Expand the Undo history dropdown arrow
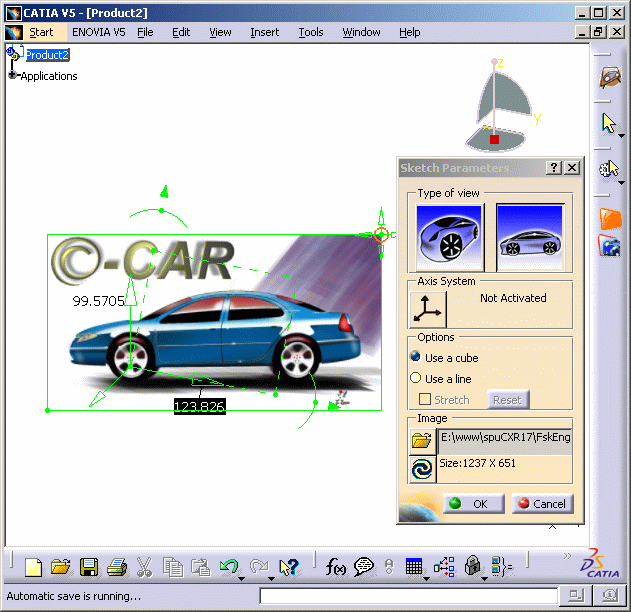The height and width of the screenshot is (612, 631). (x=243, y=577)
